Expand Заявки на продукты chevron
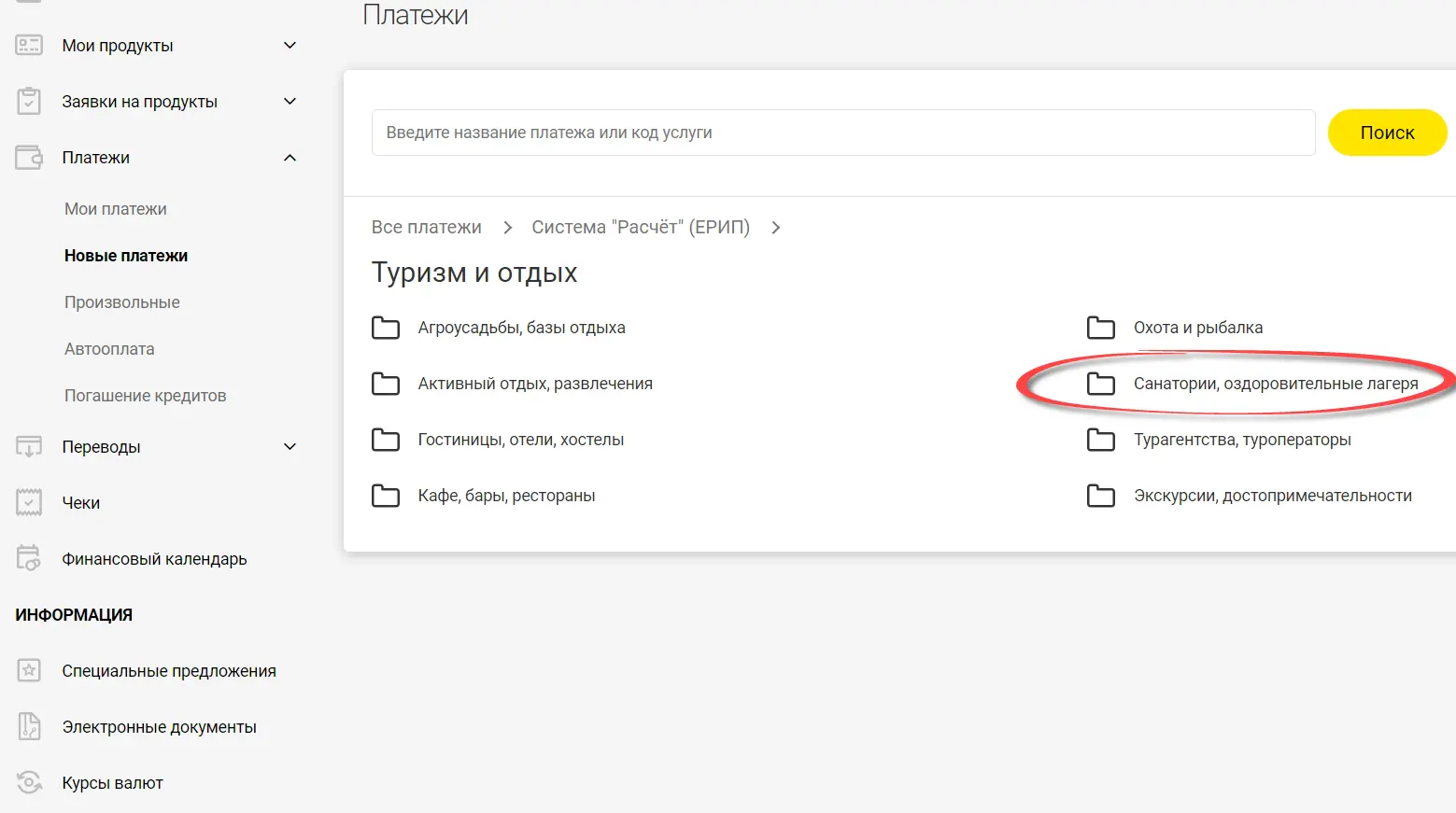Image resolution: width=1456 pixels, height=813 pixels. coord(290,102)
